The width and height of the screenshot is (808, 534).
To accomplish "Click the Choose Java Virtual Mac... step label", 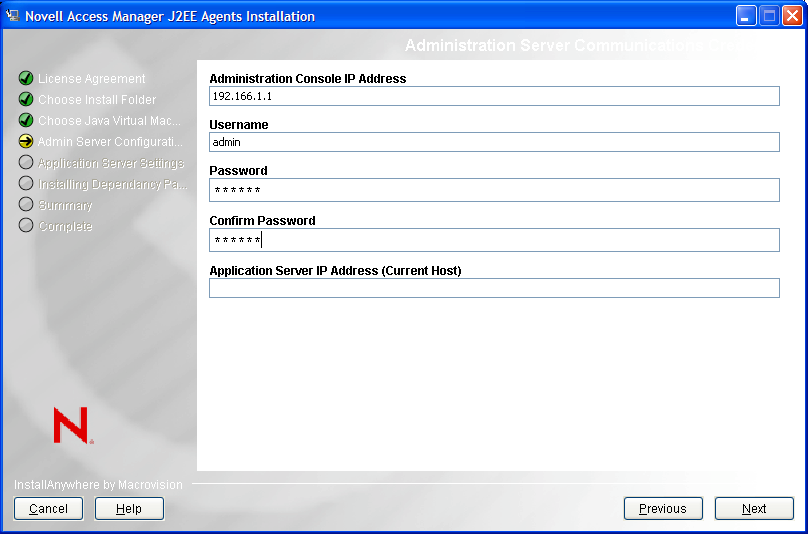I will click(x=109, y=121).
